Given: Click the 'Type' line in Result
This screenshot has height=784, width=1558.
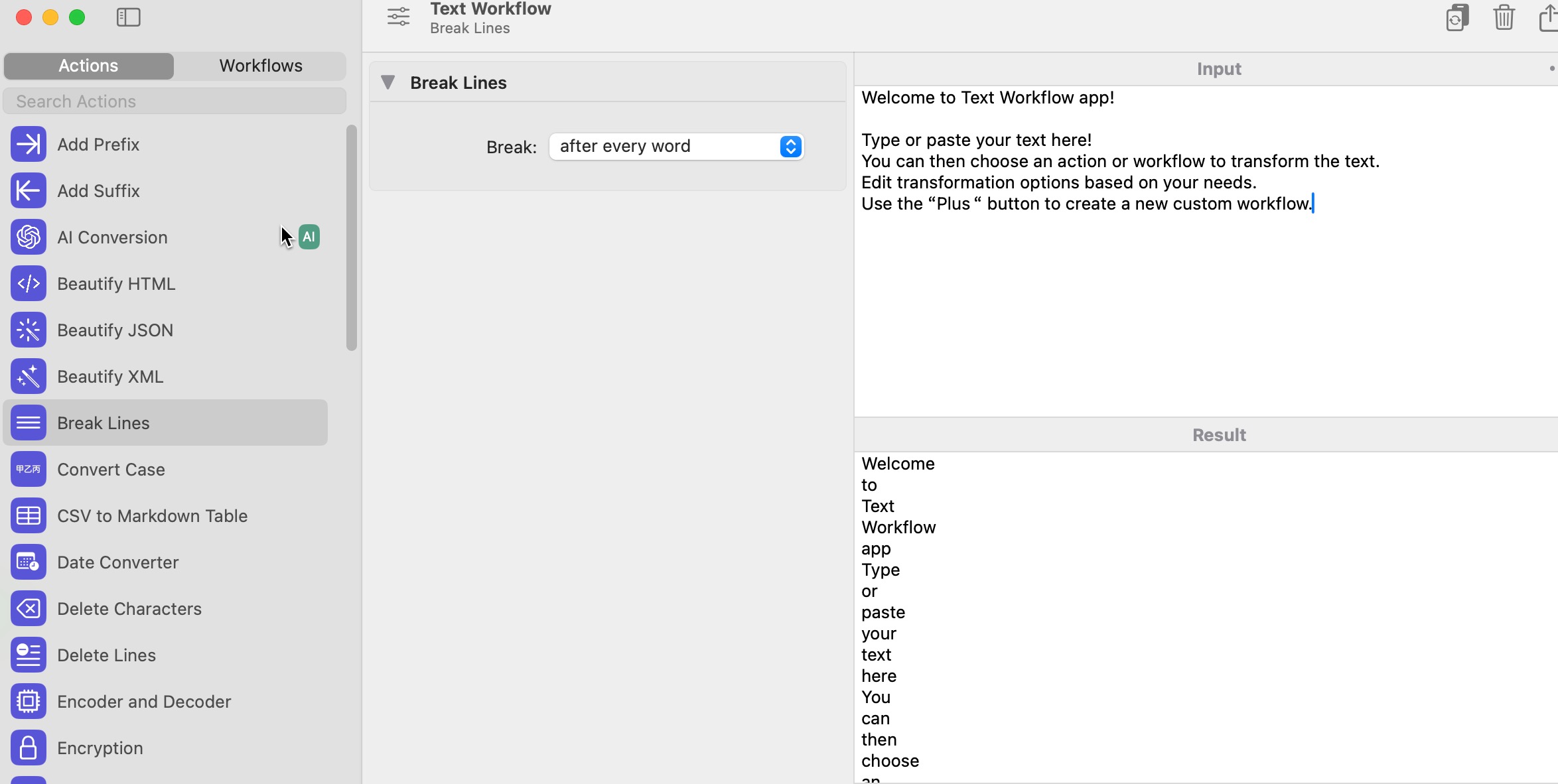Looking at the screenshot, I should 881,570.
